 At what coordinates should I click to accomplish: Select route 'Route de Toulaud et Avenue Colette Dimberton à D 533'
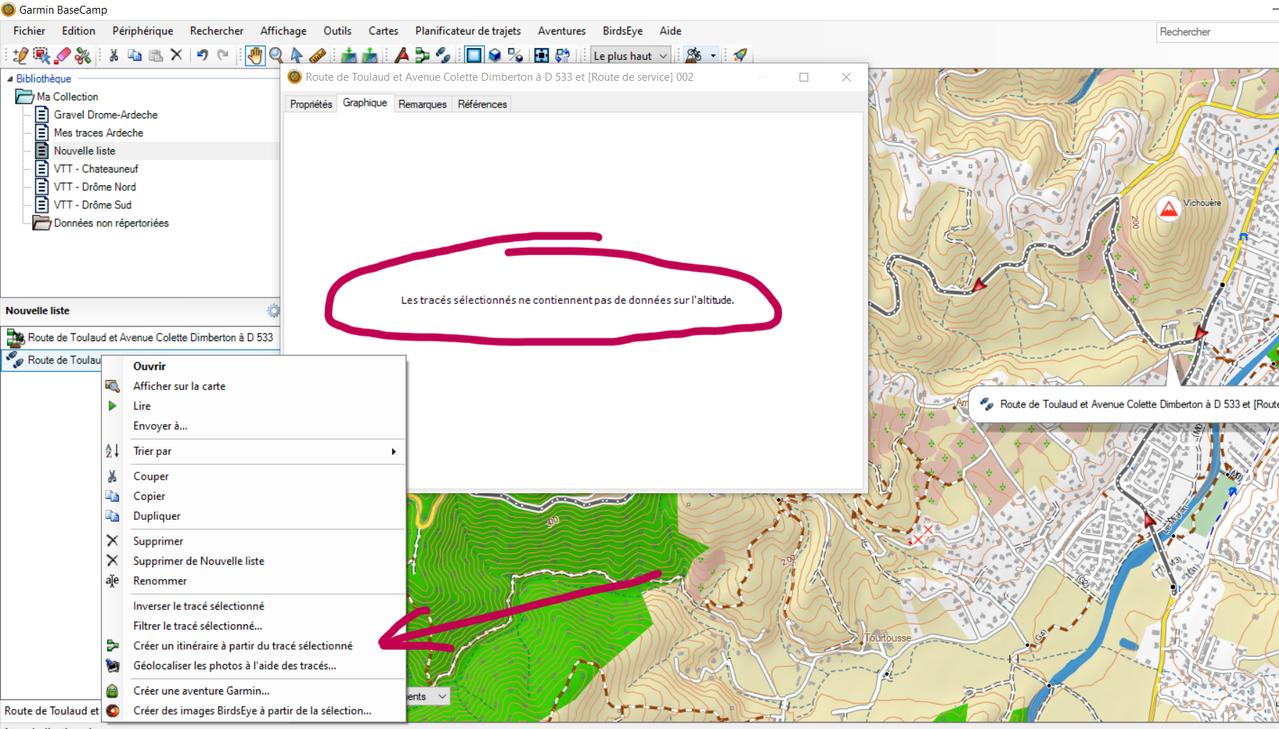(x=140, y=338)
